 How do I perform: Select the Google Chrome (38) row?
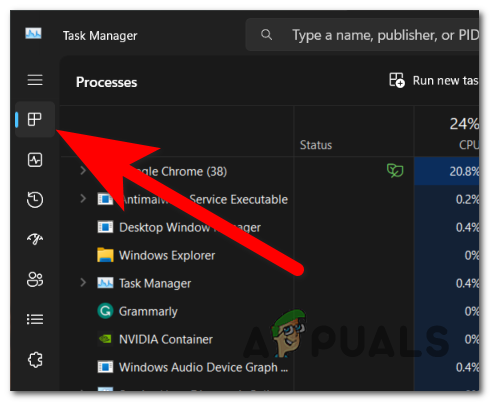click(x=269, y=171)
